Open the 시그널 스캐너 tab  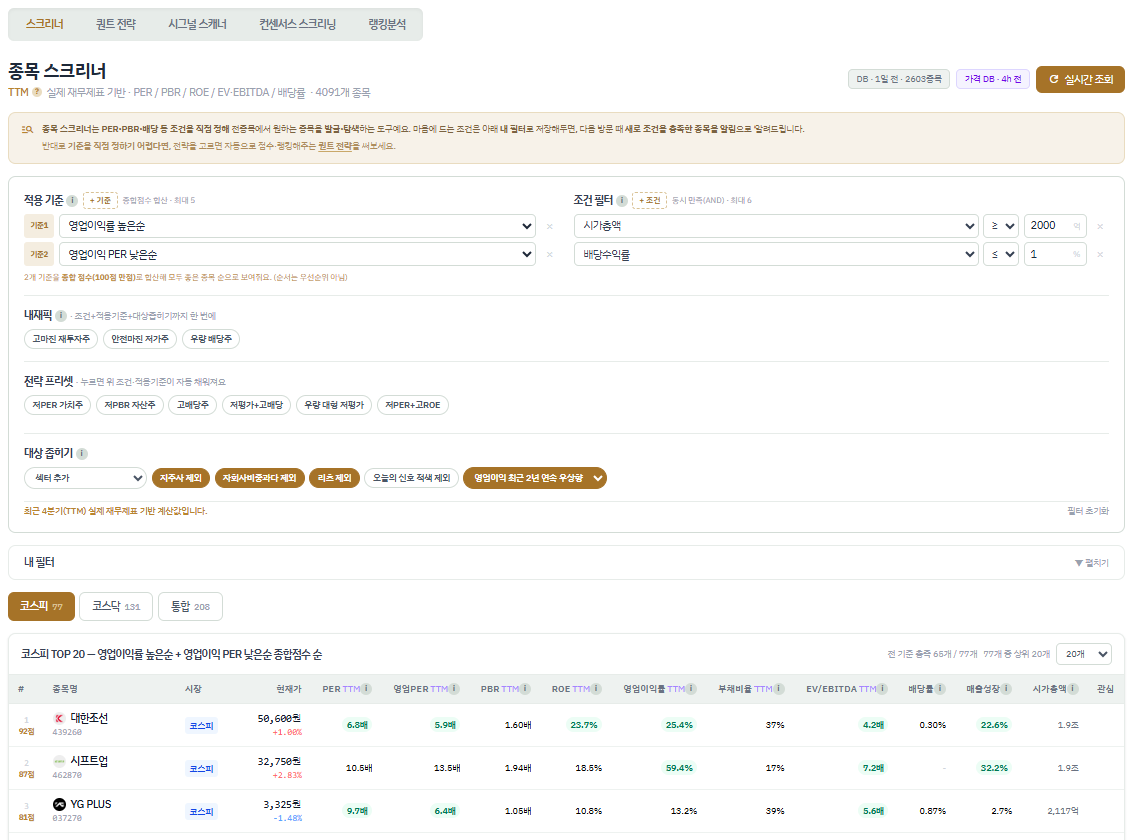coord(197,24)
